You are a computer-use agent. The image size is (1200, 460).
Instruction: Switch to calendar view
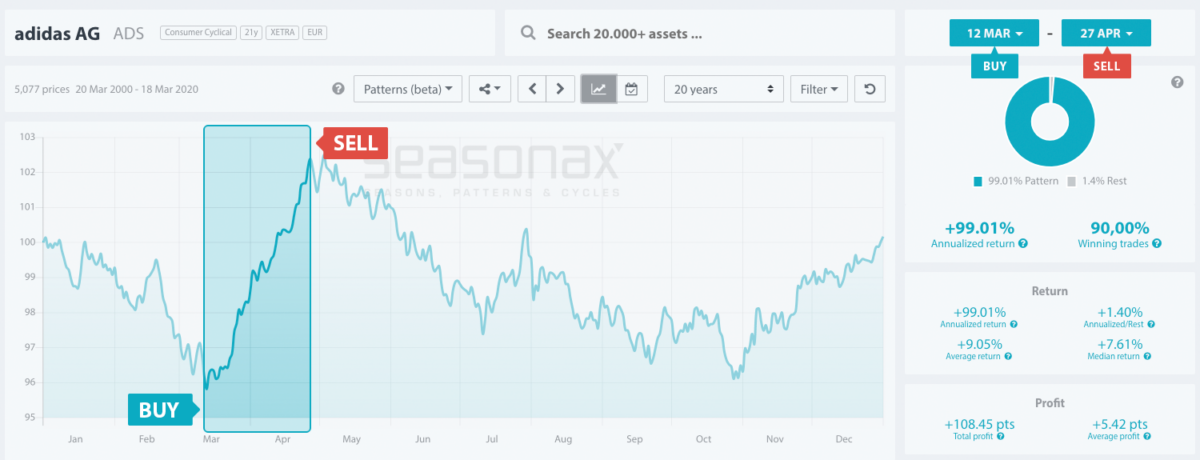(x=631, y=89)
